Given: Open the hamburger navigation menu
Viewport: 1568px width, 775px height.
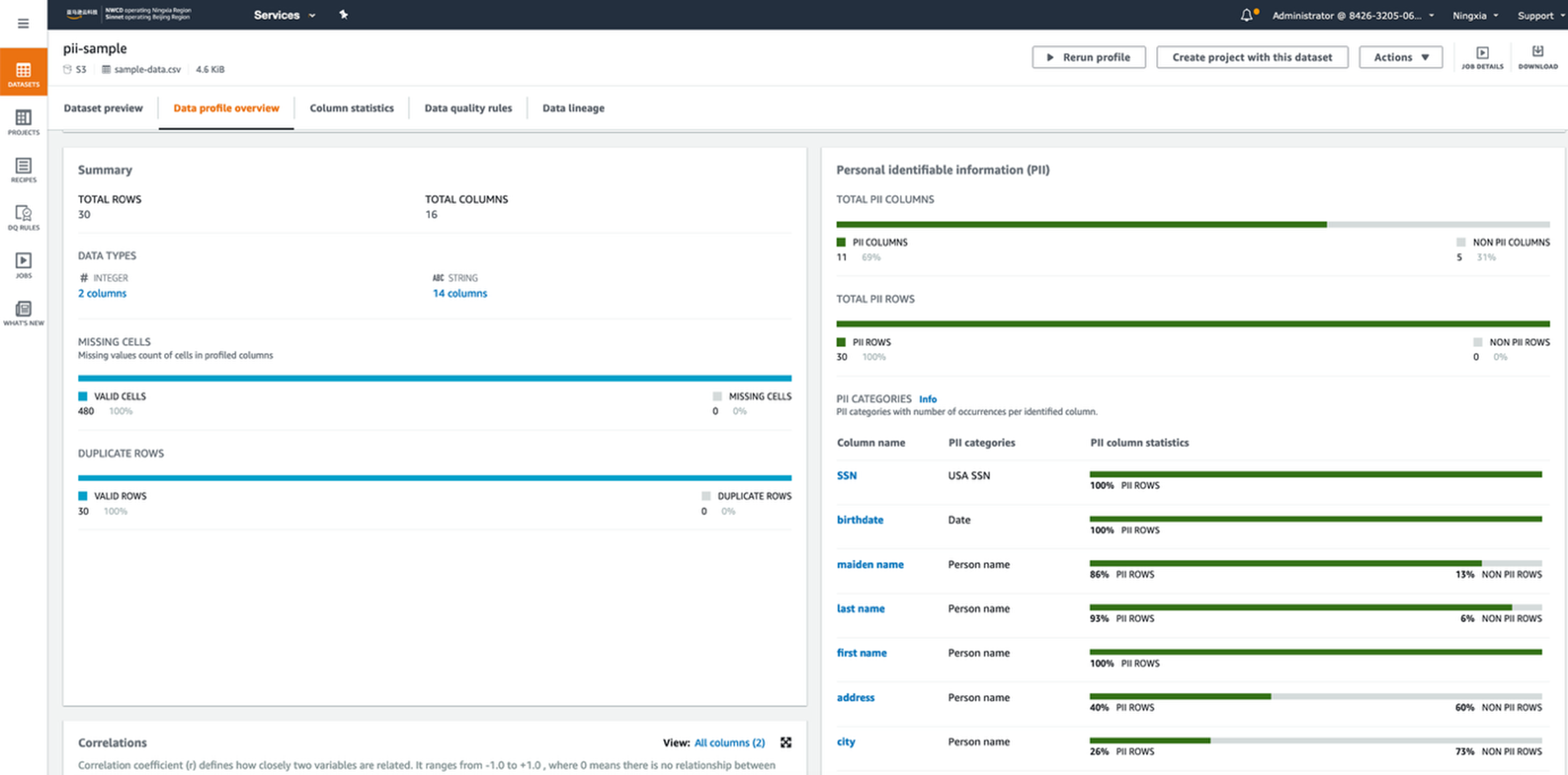Looking at the screenshot, I should [x=23, y=24].
